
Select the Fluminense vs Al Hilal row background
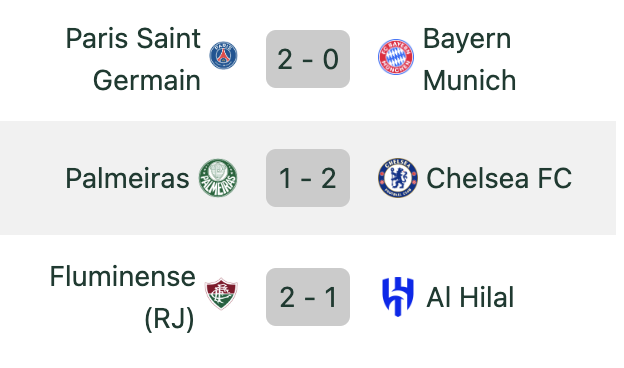point(308,297)
